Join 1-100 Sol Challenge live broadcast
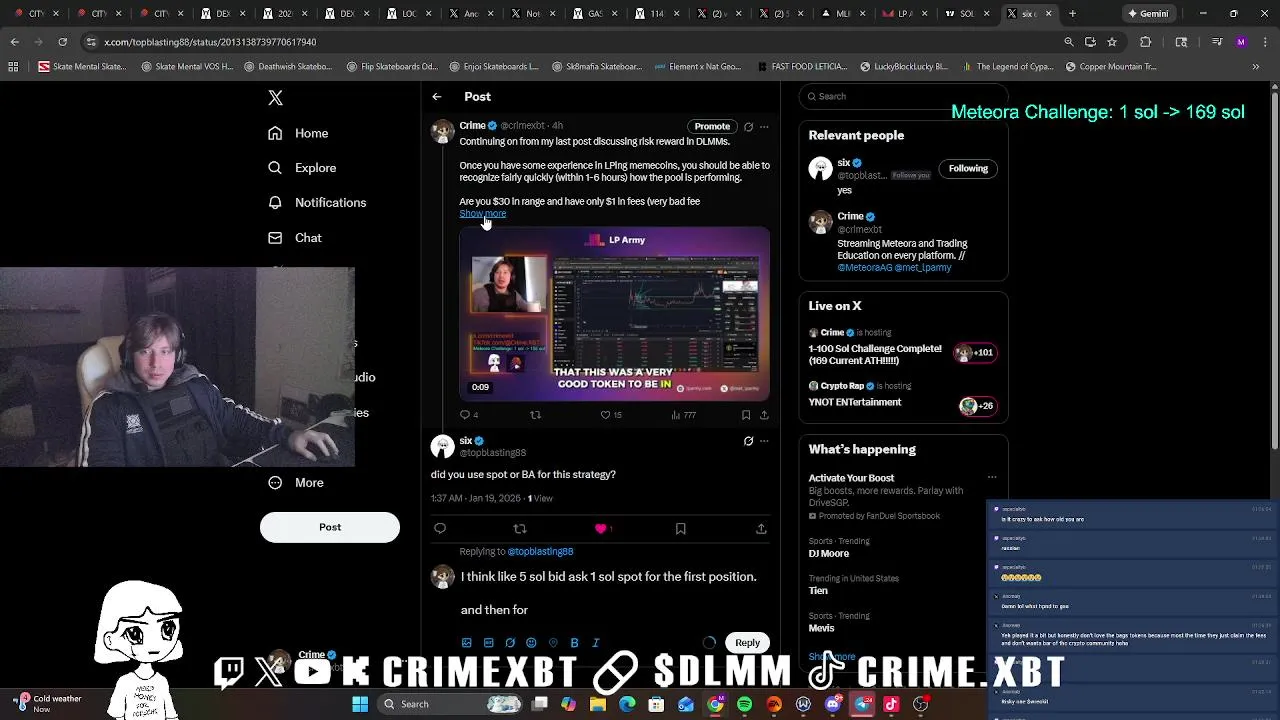 (x=903, y=349)
